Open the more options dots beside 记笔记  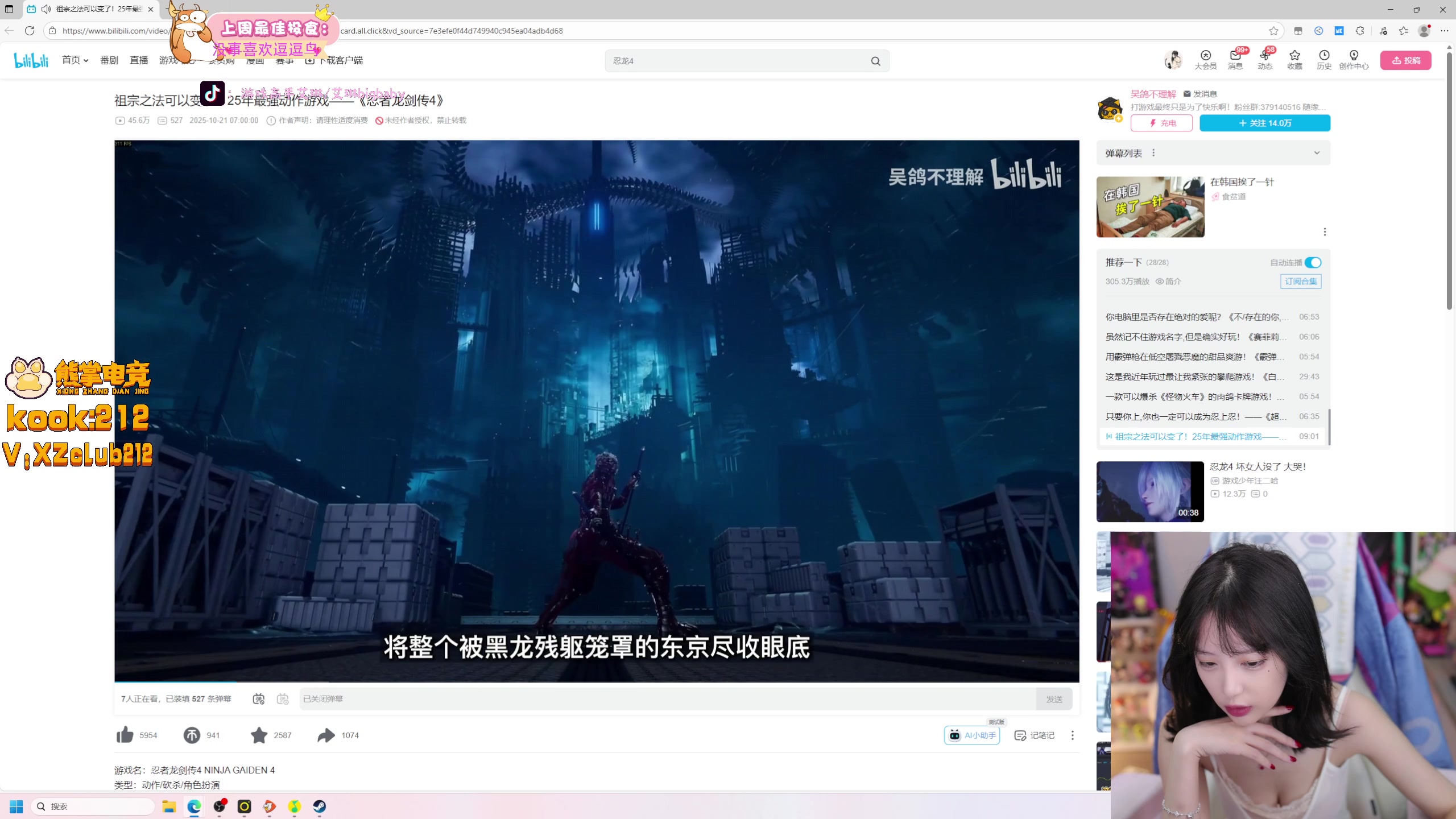[x=1073, y=735]
